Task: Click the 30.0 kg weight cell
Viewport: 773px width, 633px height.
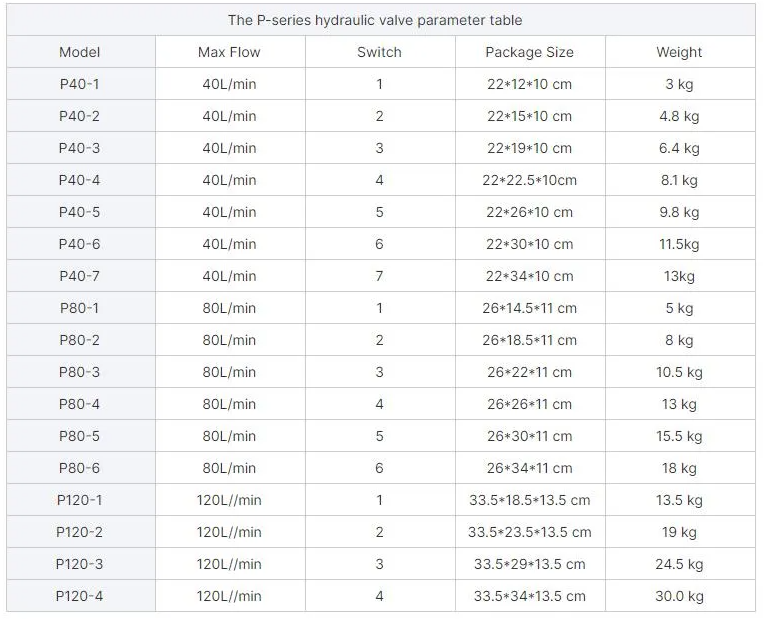Action: (x=679, y=596)
